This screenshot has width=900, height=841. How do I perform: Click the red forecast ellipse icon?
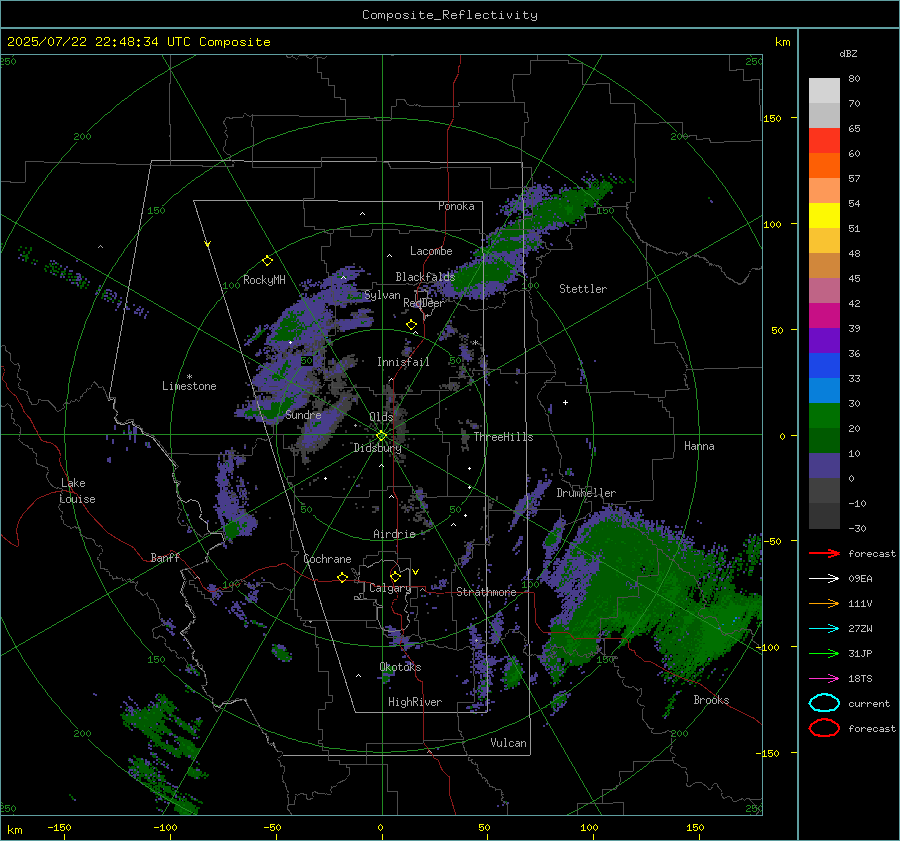824,728
